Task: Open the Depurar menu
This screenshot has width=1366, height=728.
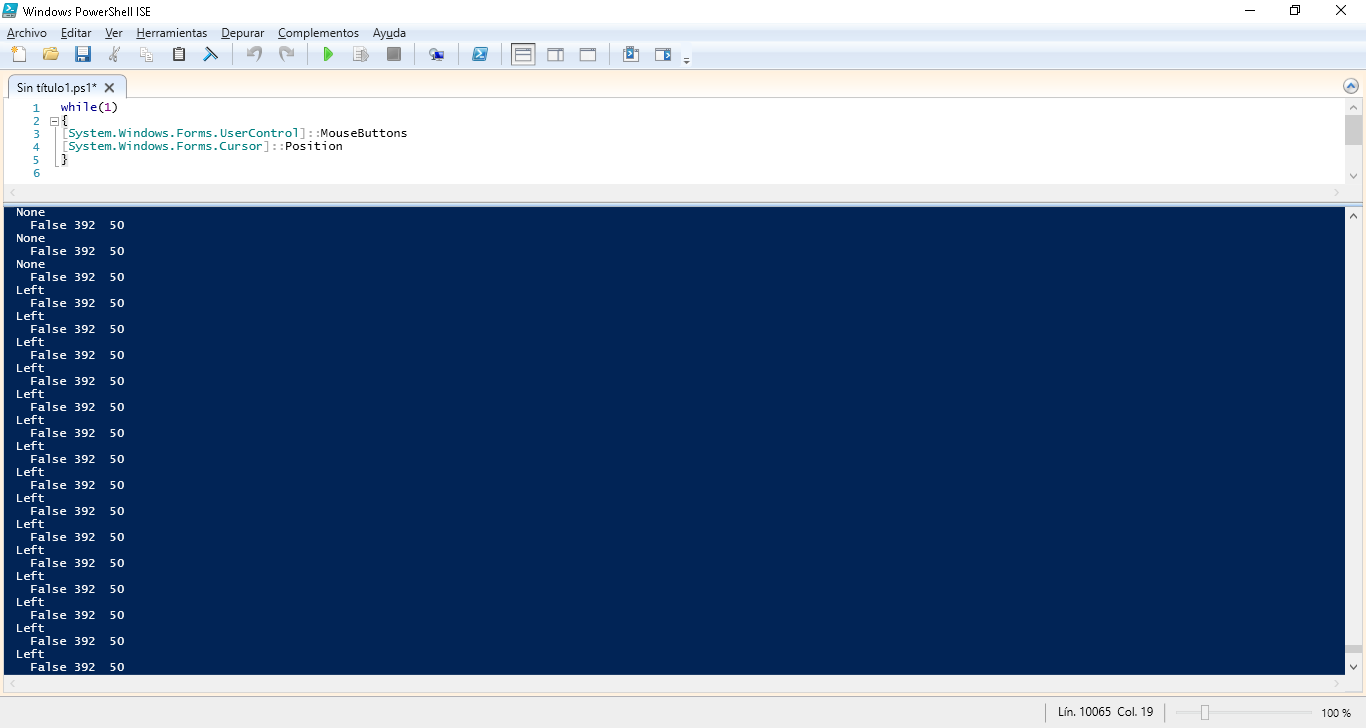Action: pos(242,33)
